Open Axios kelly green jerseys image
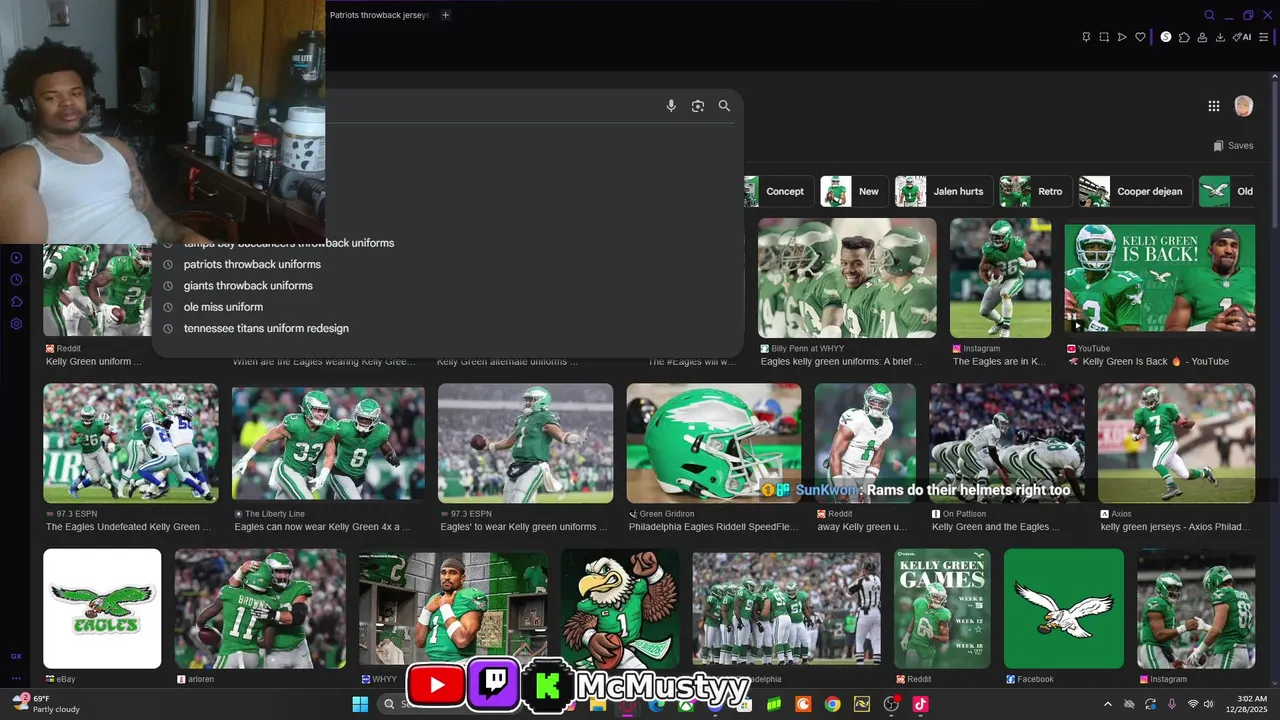Viewport: 1280px width, 720px height. [x=1176, y=443]
